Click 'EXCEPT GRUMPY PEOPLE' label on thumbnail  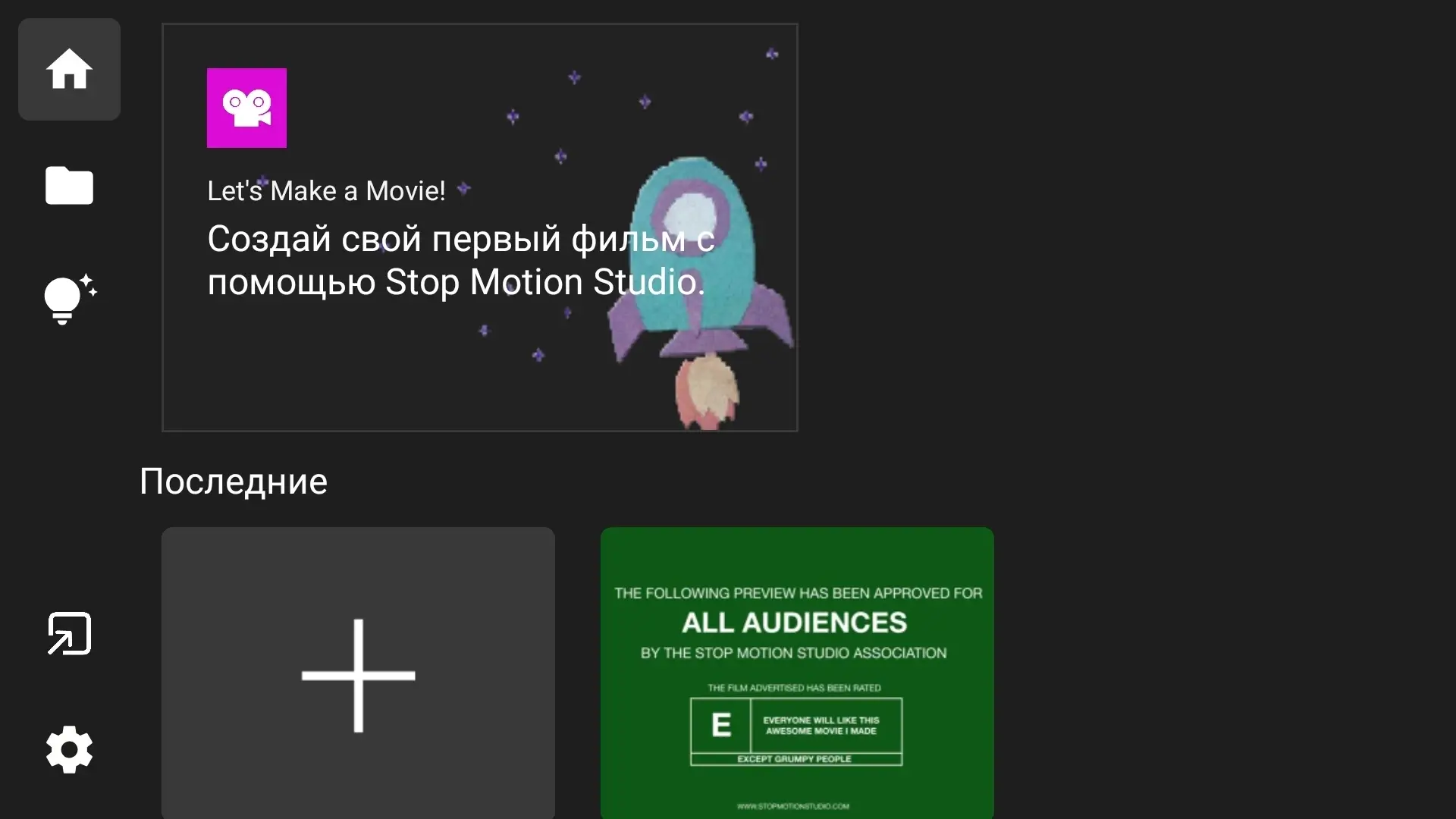click(794, 759)
